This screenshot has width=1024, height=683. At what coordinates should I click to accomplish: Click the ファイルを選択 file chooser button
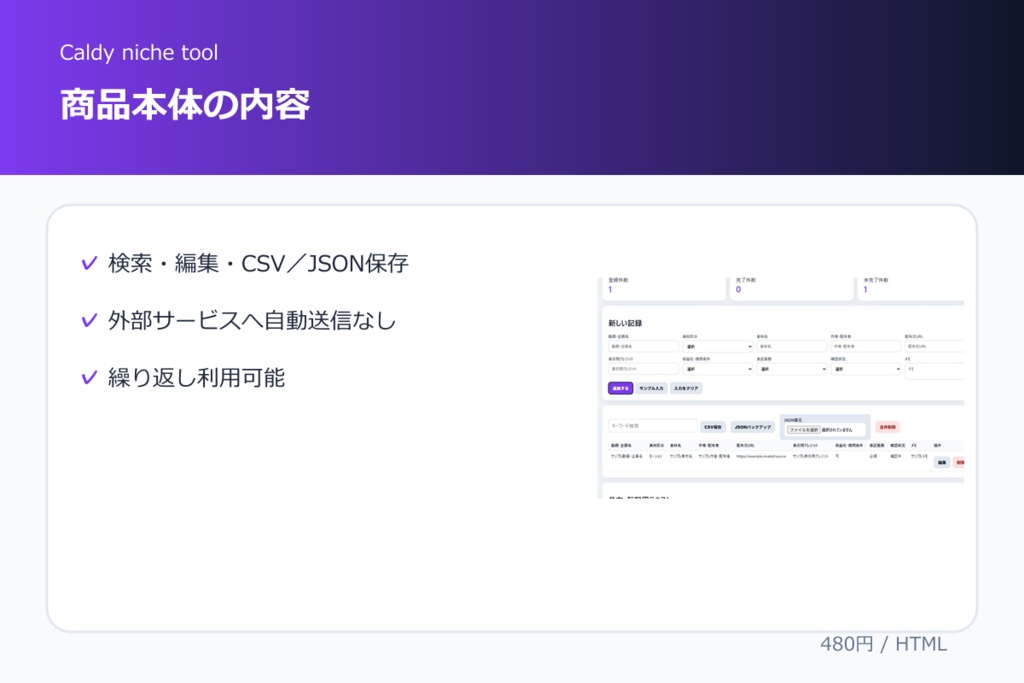click(x=803, y=430)
